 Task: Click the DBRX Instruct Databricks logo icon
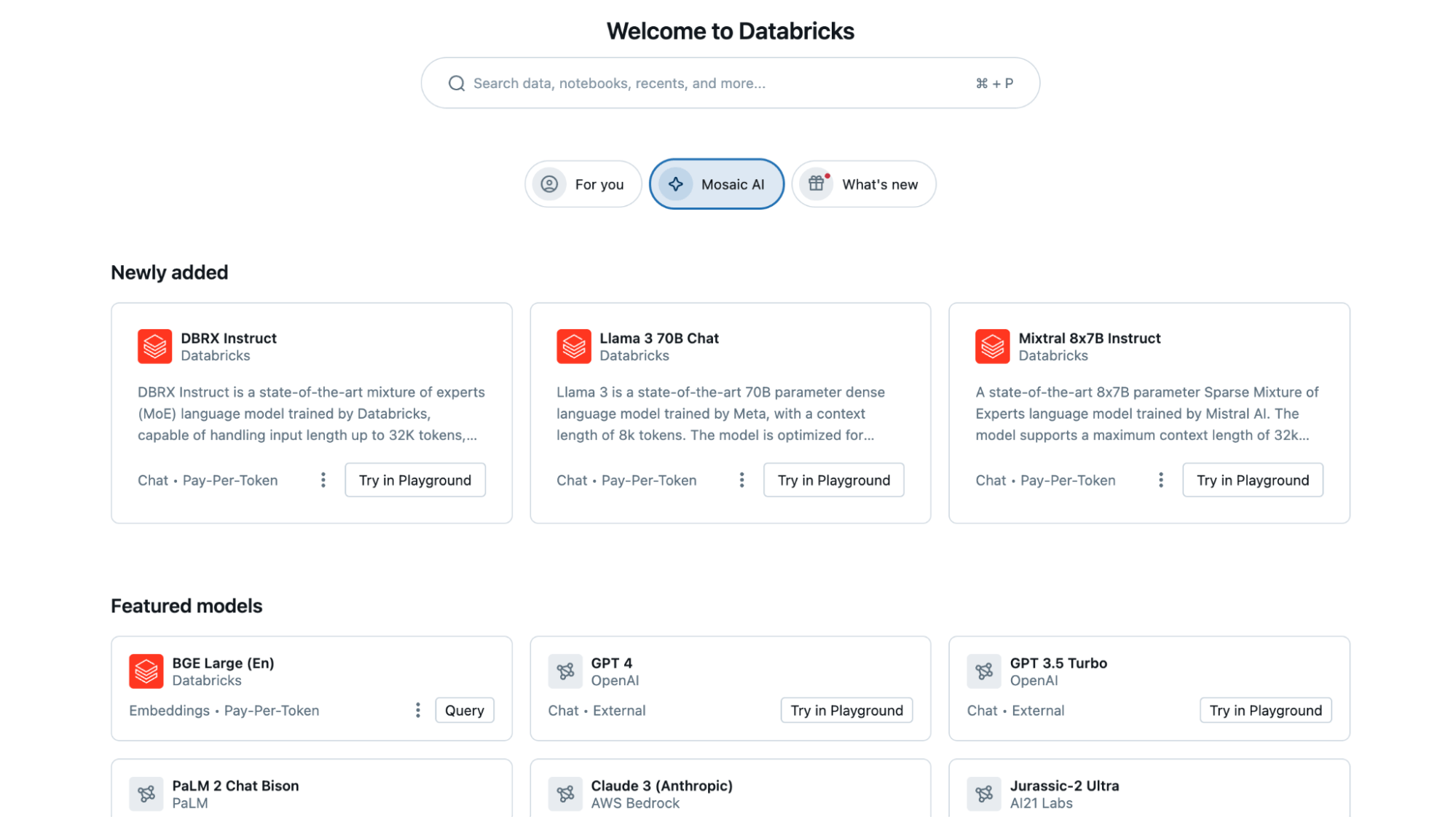[154, 347]
